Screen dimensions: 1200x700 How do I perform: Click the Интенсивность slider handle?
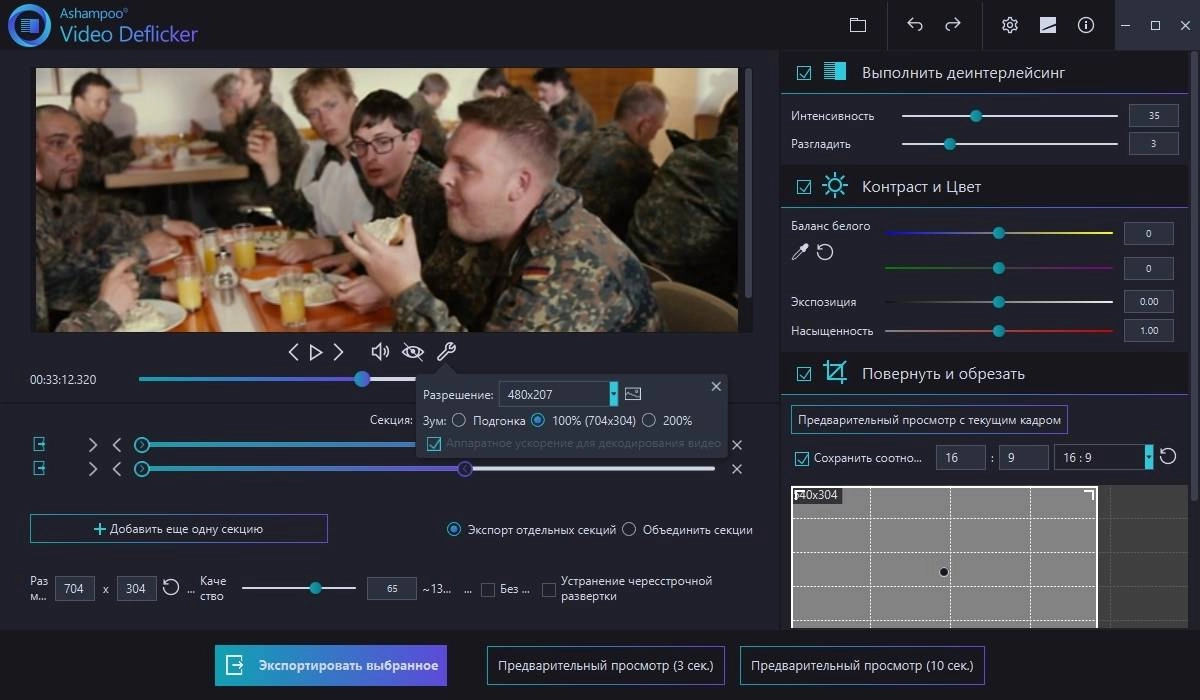click(976, 116)
